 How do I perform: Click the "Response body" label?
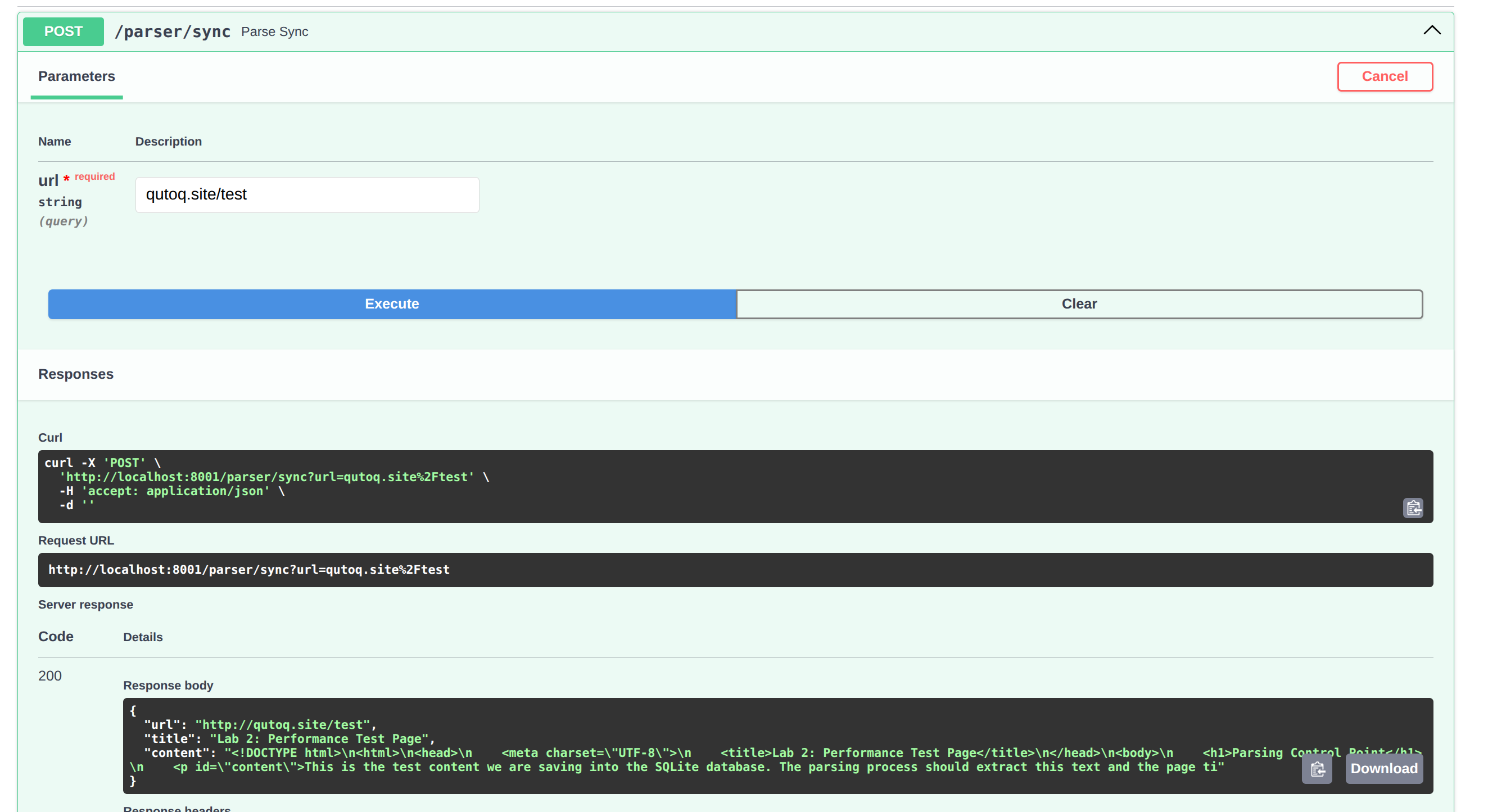(168, 686)
